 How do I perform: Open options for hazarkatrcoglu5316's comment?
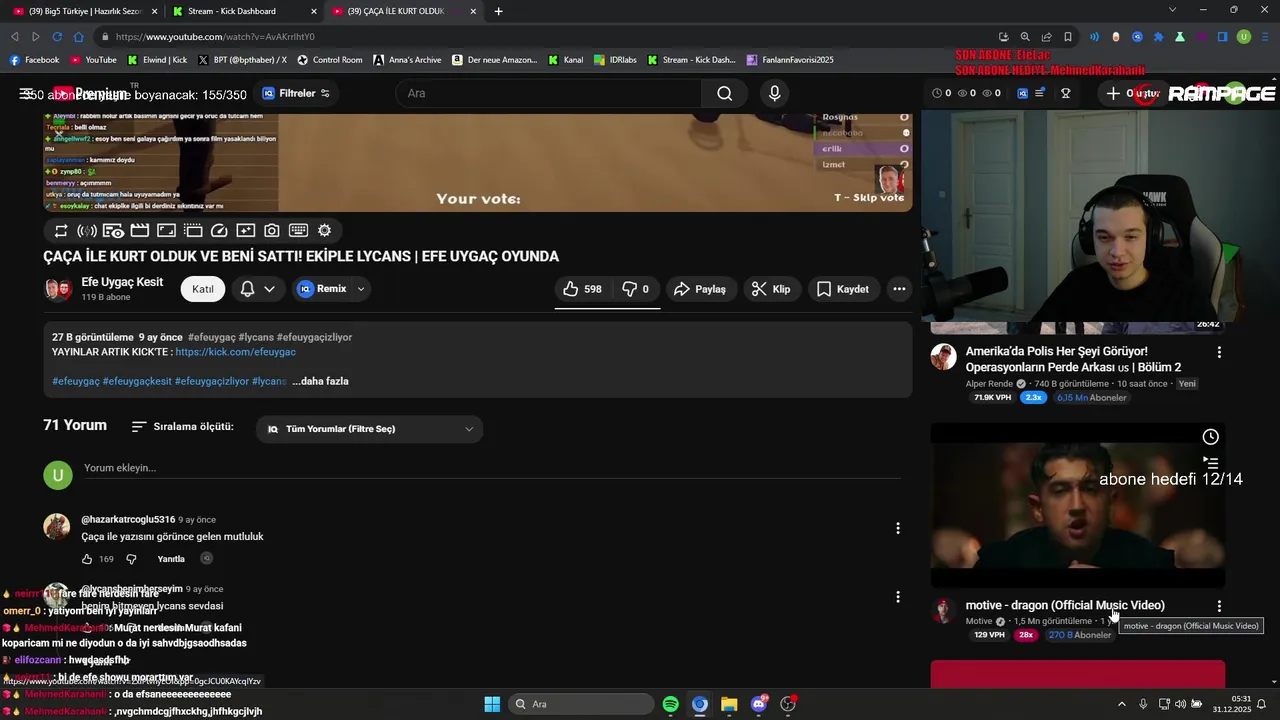click(x=897, y=528)
